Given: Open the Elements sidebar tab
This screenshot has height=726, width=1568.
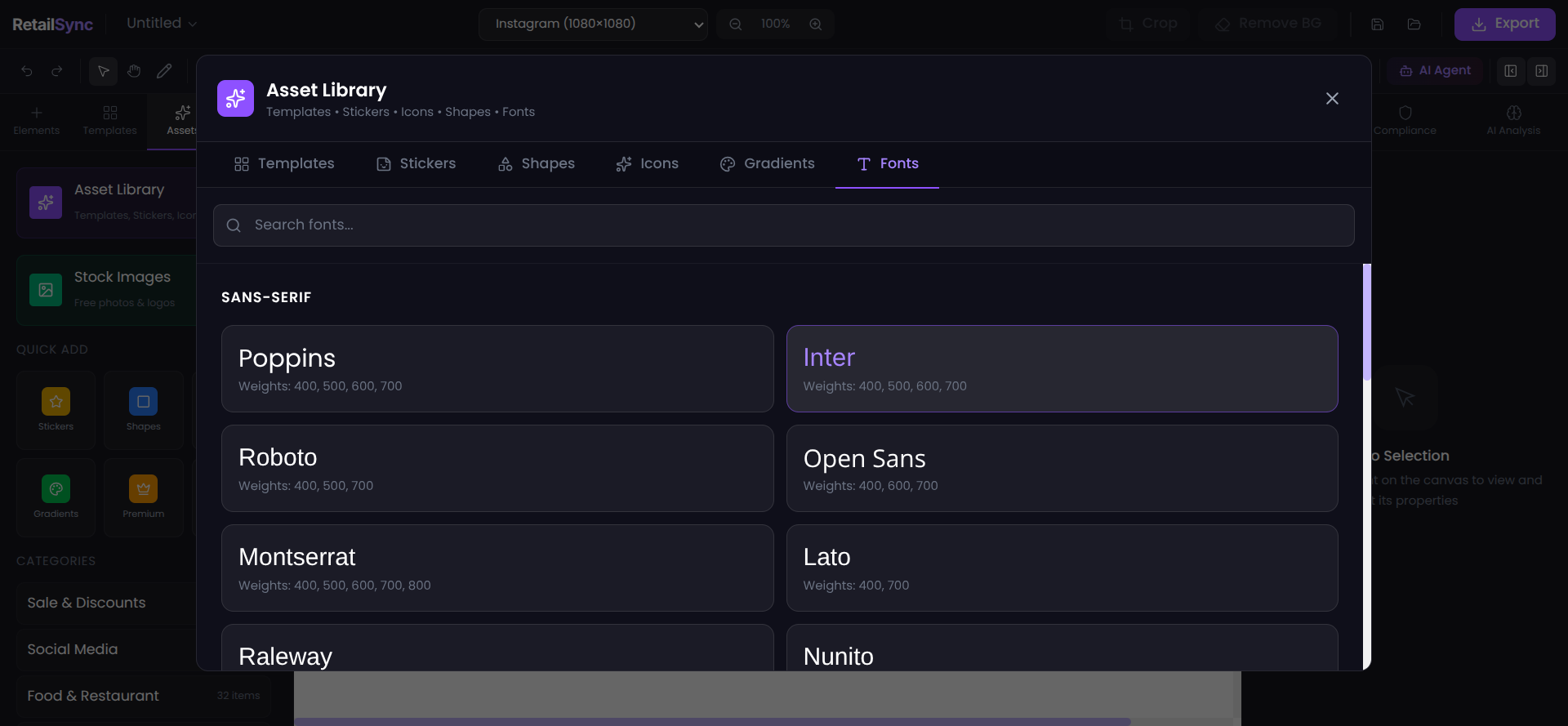Looking at the screenshot, I should 37,121.
